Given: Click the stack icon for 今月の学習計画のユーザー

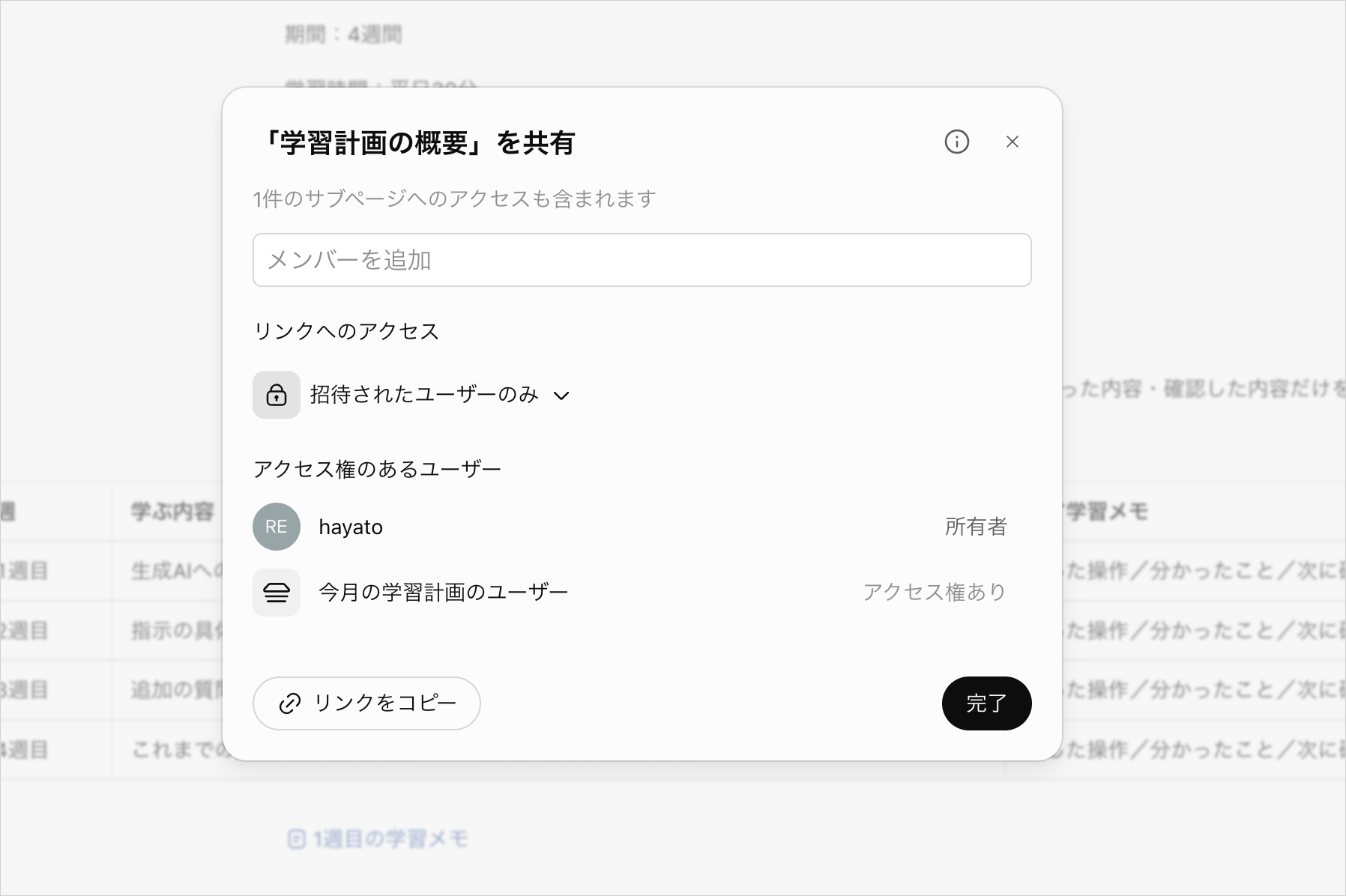Looking at the screenshot, I should coord(277,593).
